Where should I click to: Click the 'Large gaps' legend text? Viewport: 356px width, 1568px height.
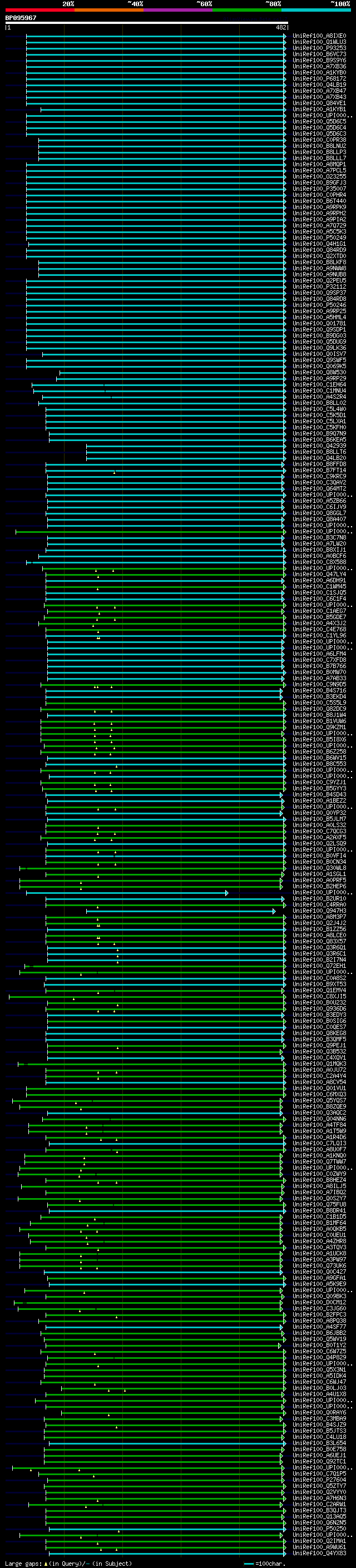(24, 1563)
